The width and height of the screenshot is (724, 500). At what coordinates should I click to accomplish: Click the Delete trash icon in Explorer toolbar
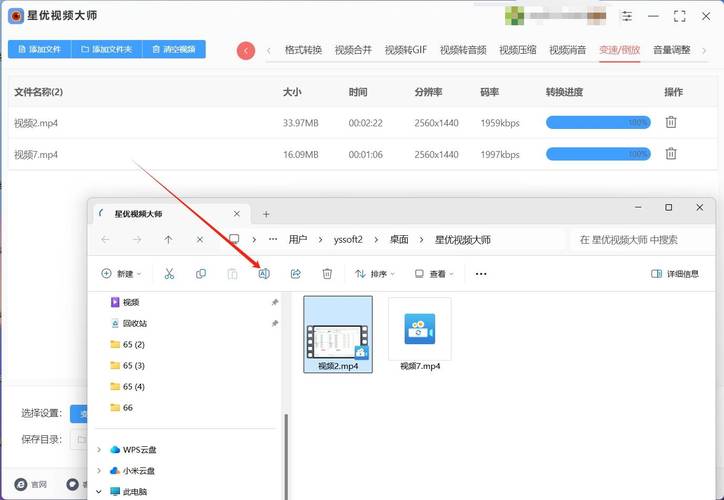[327, 274]
